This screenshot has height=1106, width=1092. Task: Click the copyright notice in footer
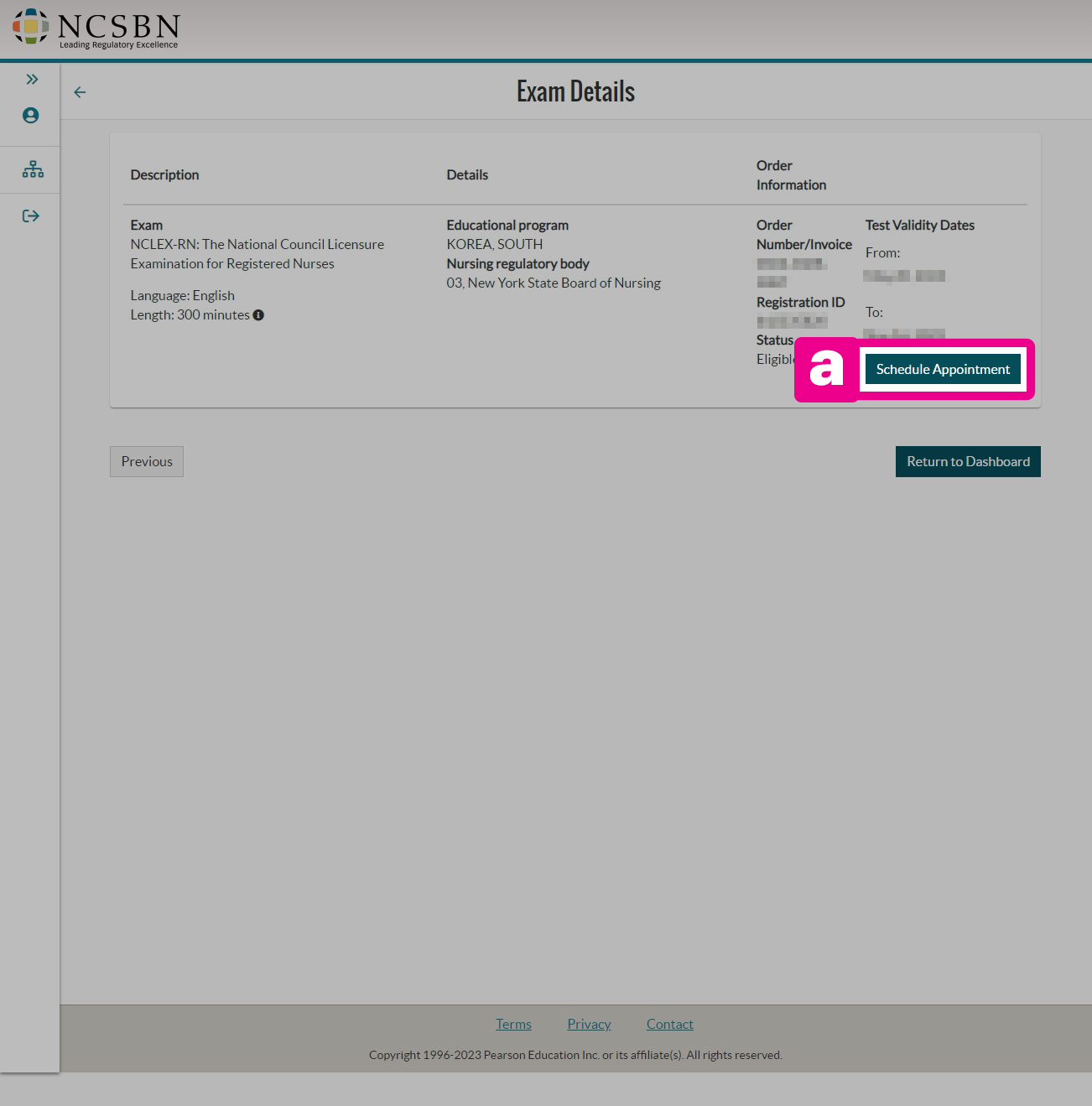coord(575,1055)
